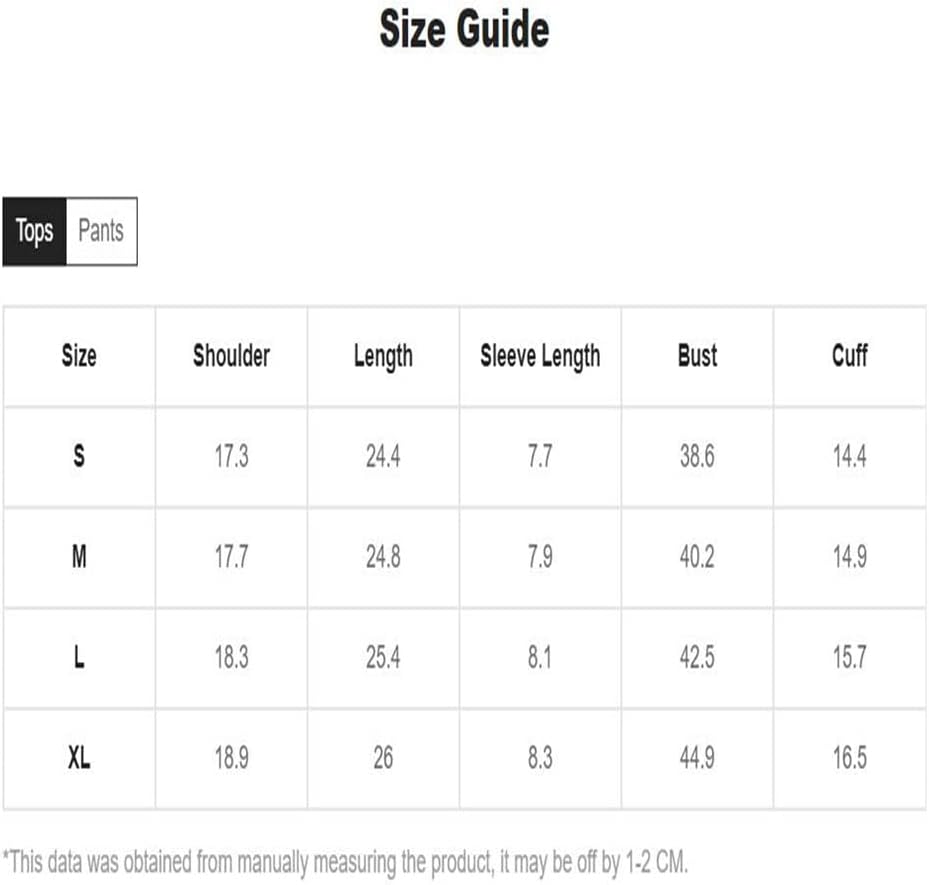The height and width of the screenshot is (885, 929).
Task: Select the XL size row label
Action: (x=79, y=759)
